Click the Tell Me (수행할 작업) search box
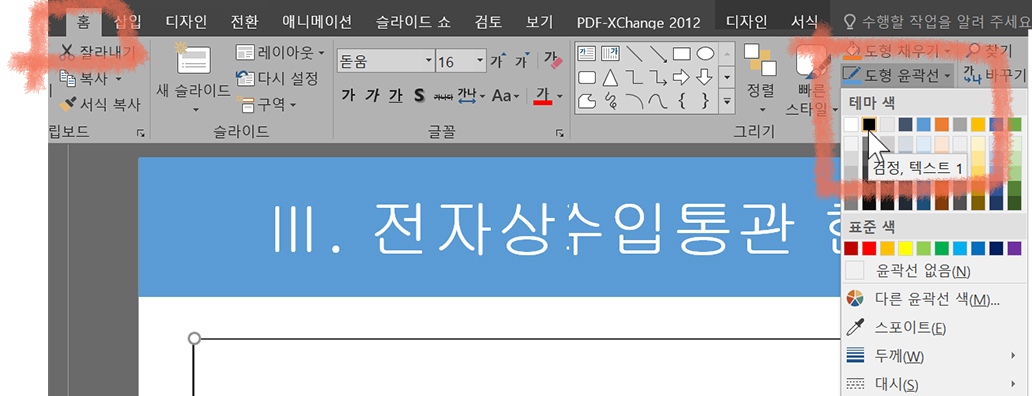Image resolution: width=1032 pixels, height=396 pixels. point(938,22)
